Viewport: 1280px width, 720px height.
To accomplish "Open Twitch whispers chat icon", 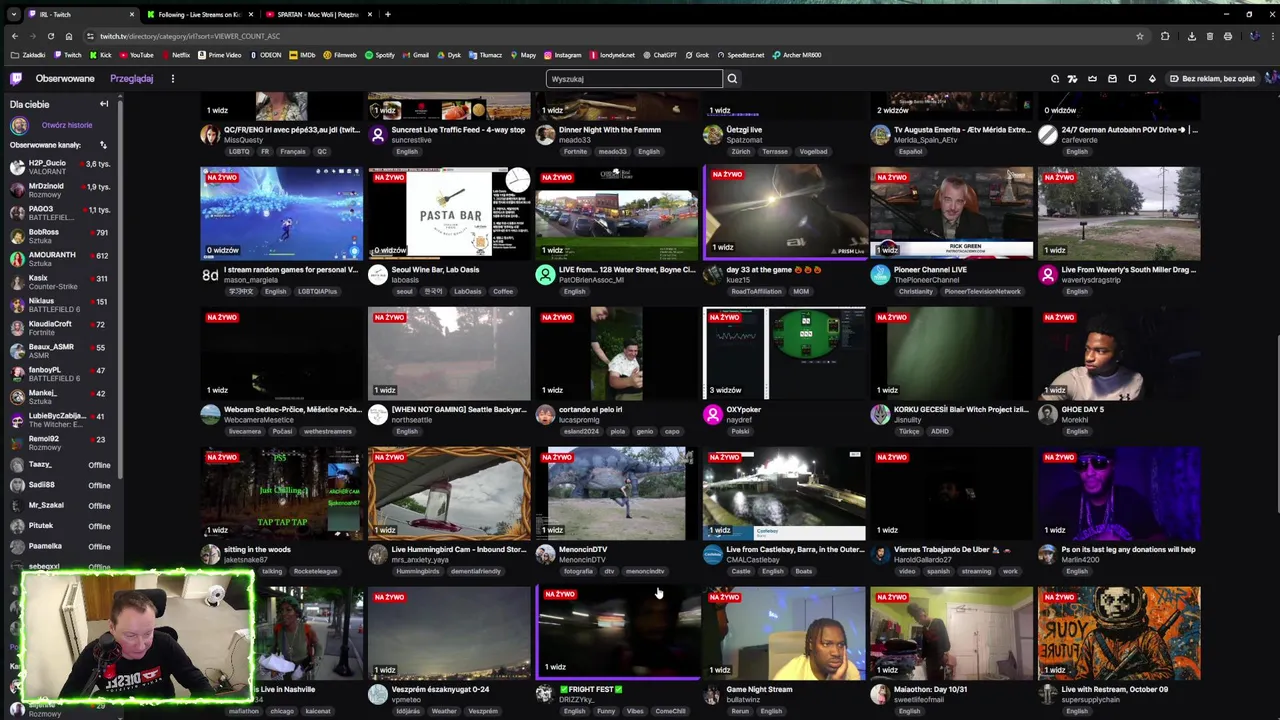I will (1132, 79).
